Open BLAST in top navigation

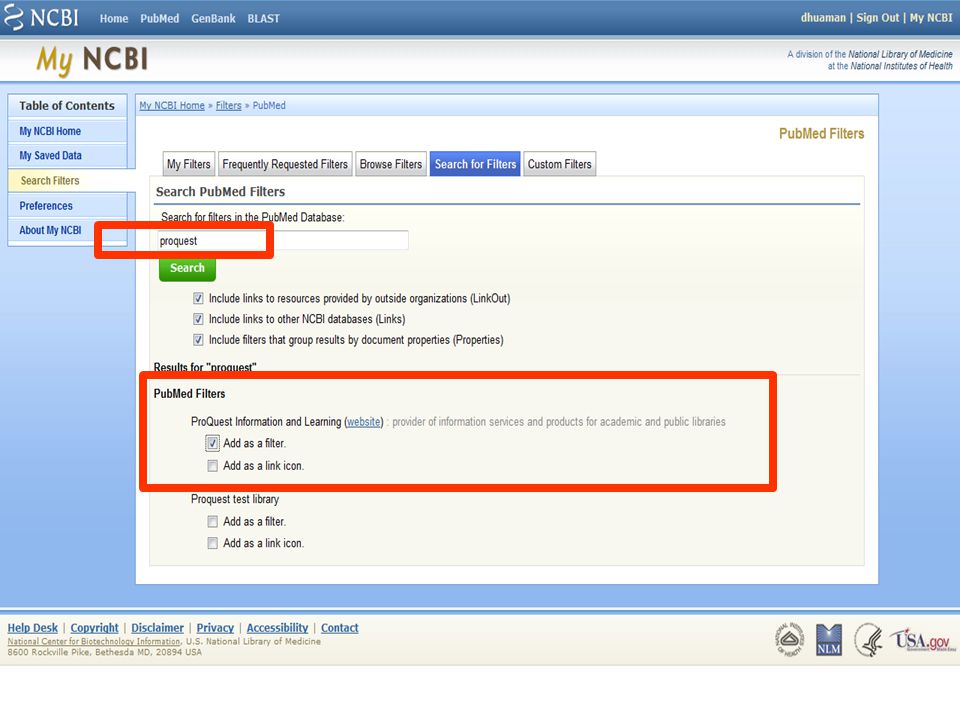pyautogui.click(x=263, y=18)
